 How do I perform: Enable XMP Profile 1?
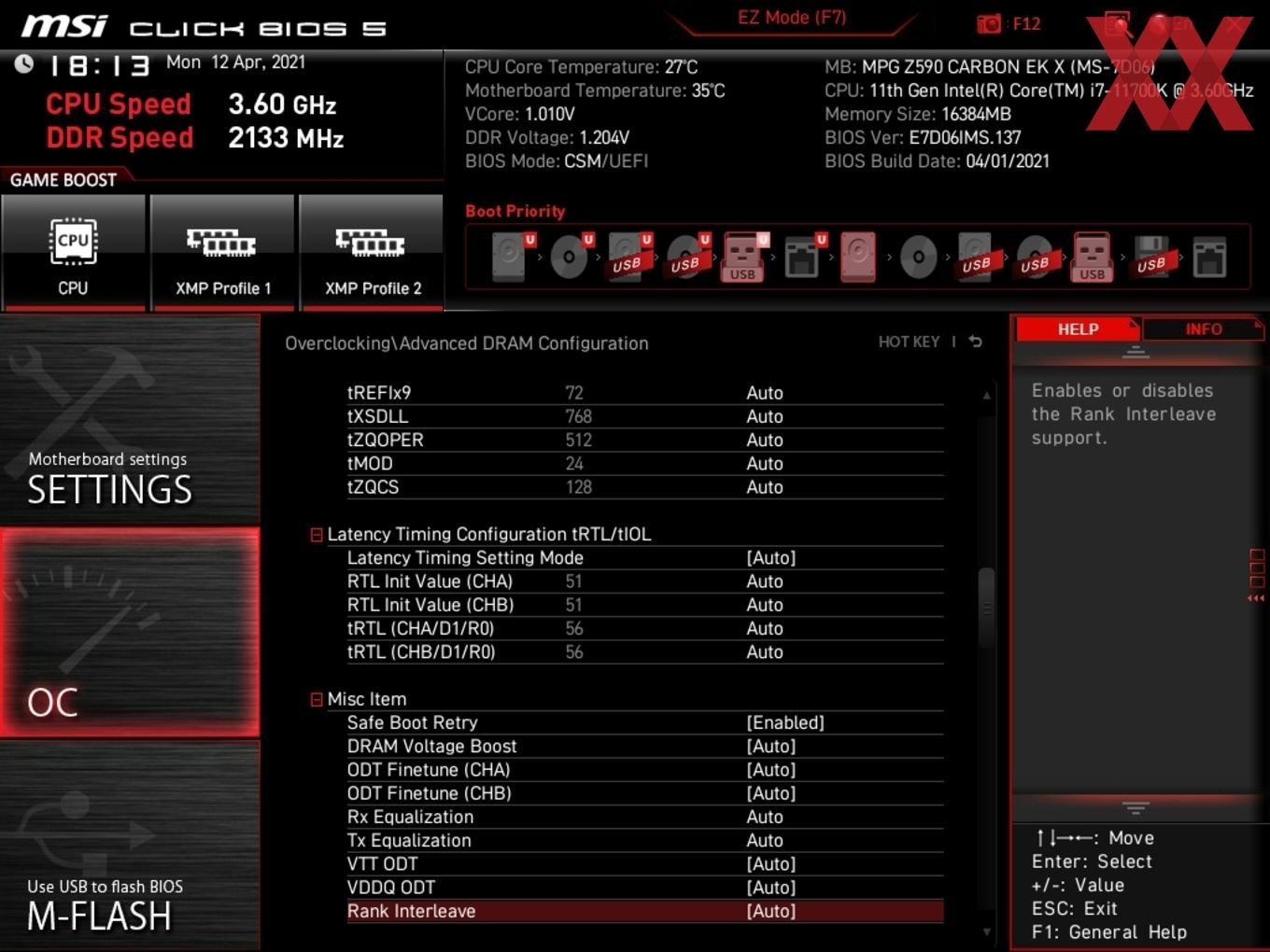222,252
